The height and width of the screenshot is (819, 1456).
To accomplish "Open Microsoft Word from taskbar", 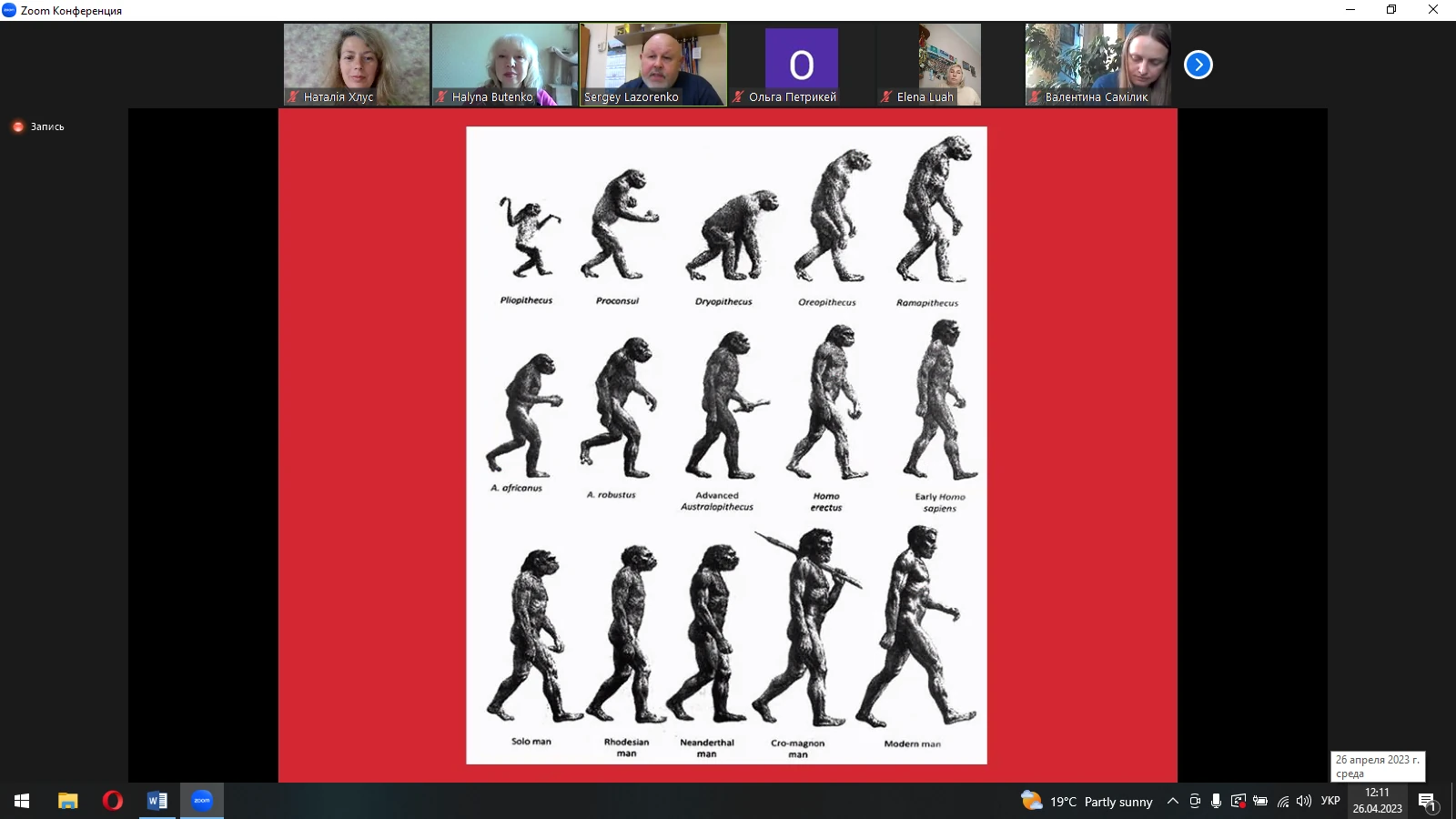I will click(x=157, y=801).
